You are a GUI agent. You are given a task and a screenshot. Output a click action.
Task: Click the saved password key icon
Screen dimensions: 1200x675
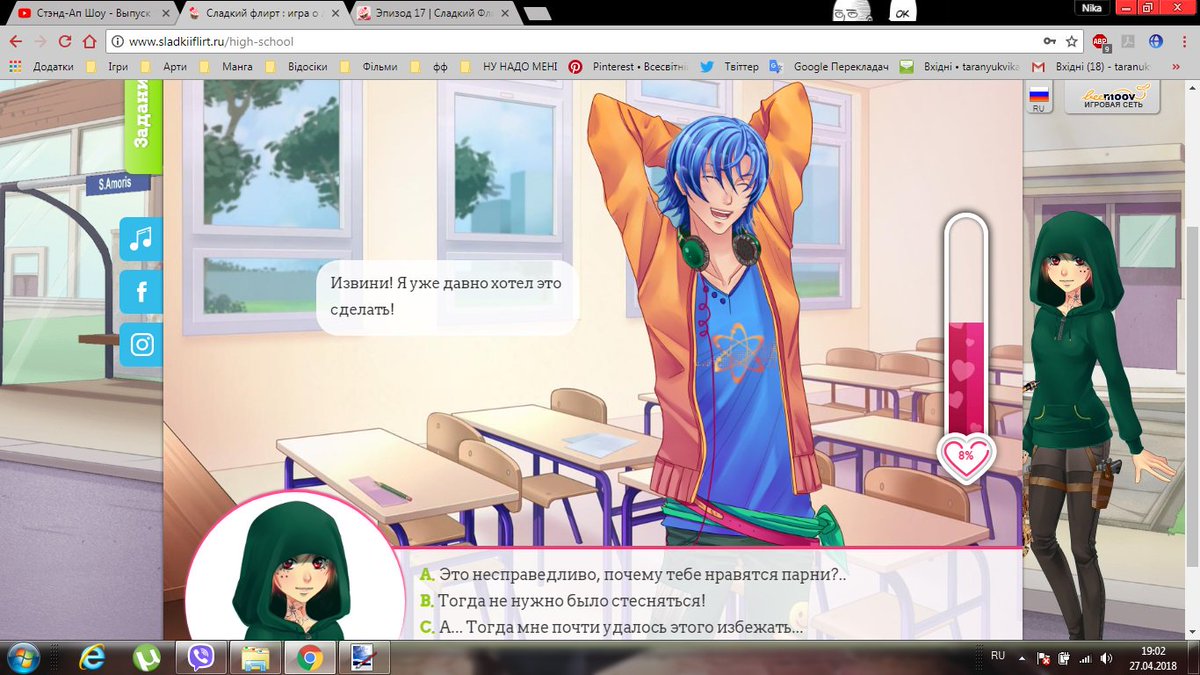click(1049, 42)
